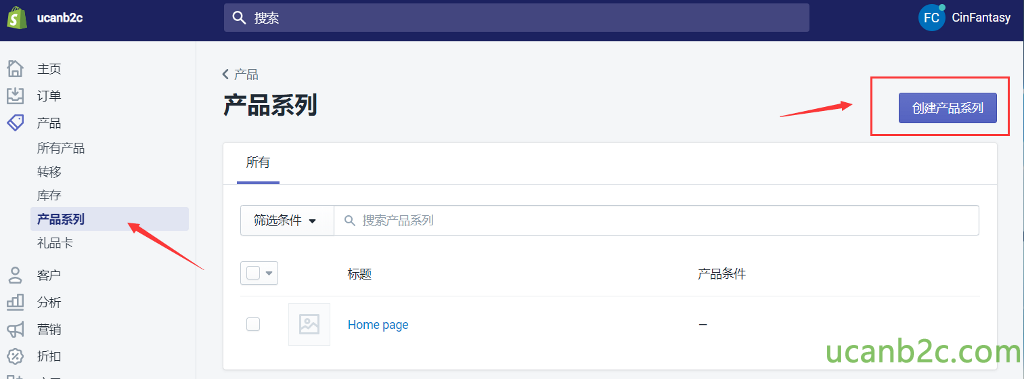Screen dimensions: 1024x379
Task: Tick the Home page row checkbox
Action: click(253, 324)
